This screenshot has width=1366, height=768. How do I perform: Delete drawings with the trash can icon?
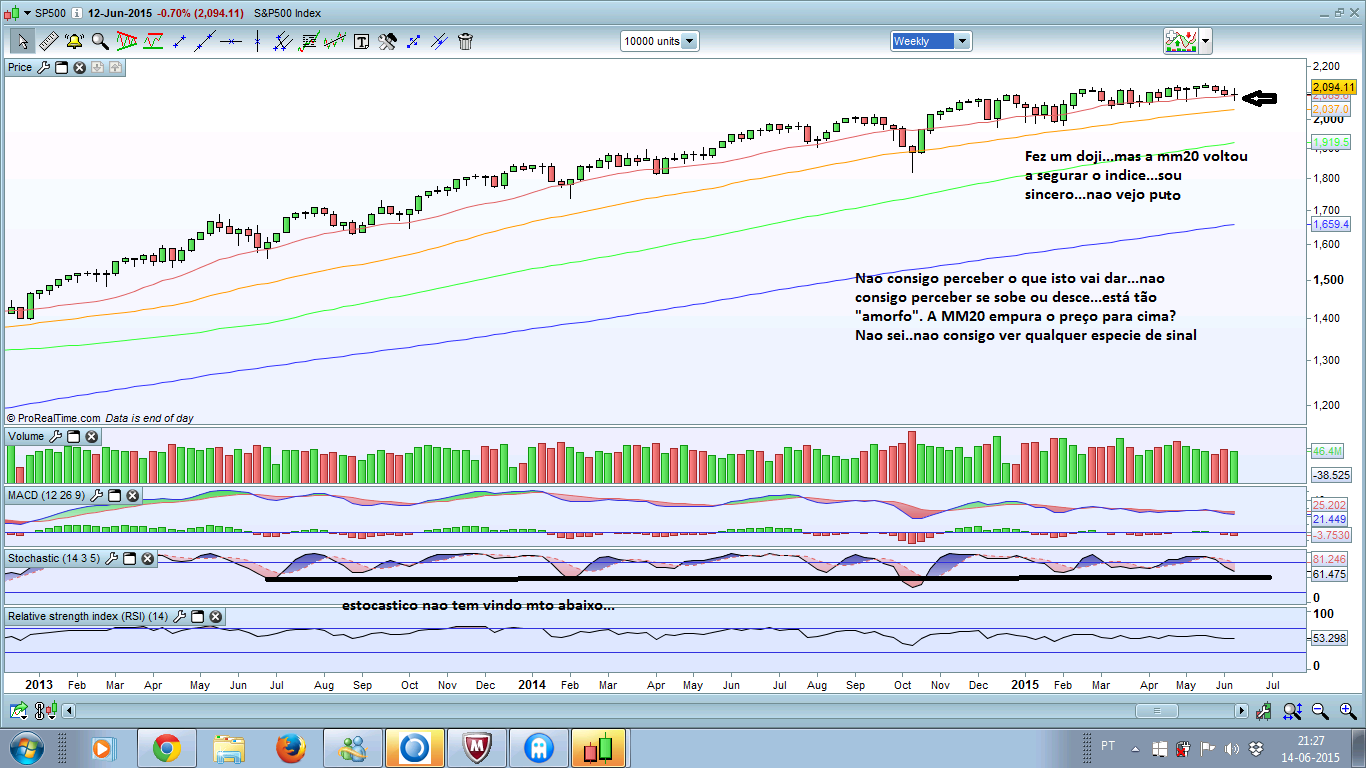click(x=465, y=41)
